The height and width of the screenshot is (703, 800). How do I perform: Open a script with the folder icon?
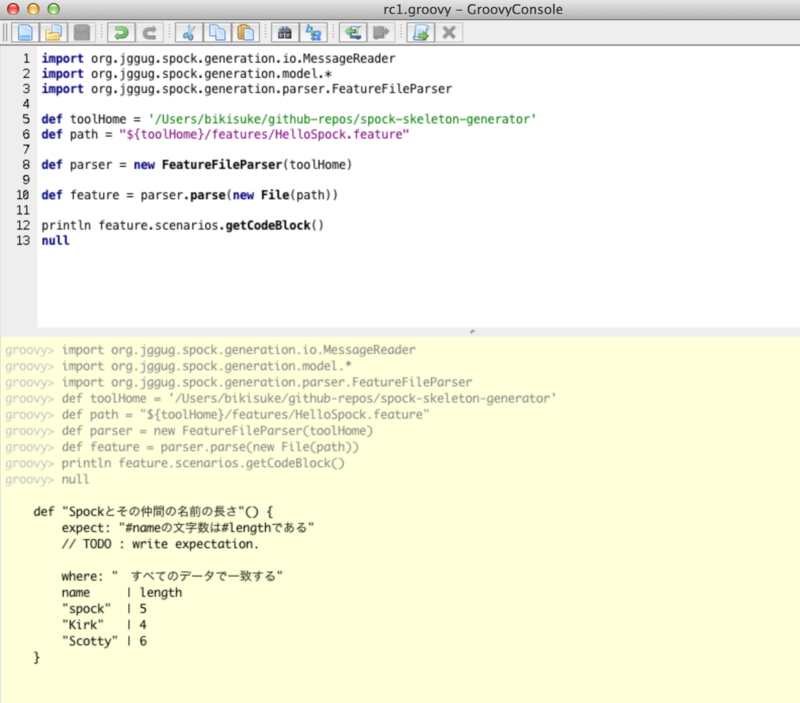53,33
